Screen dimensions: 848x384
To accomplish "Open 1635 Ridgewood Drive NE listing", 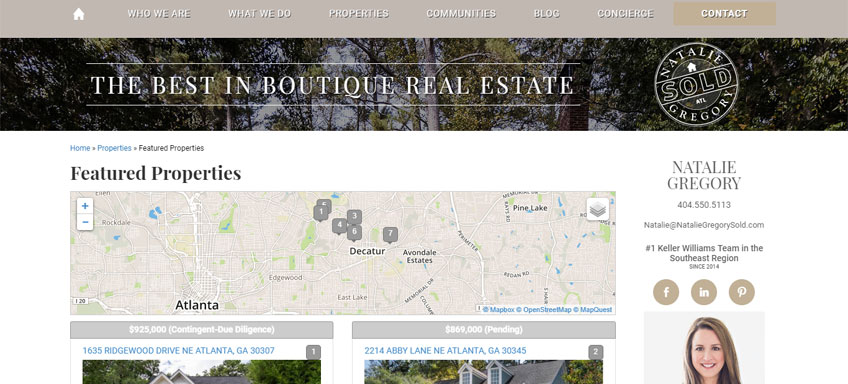I will [x=178, y=351].
